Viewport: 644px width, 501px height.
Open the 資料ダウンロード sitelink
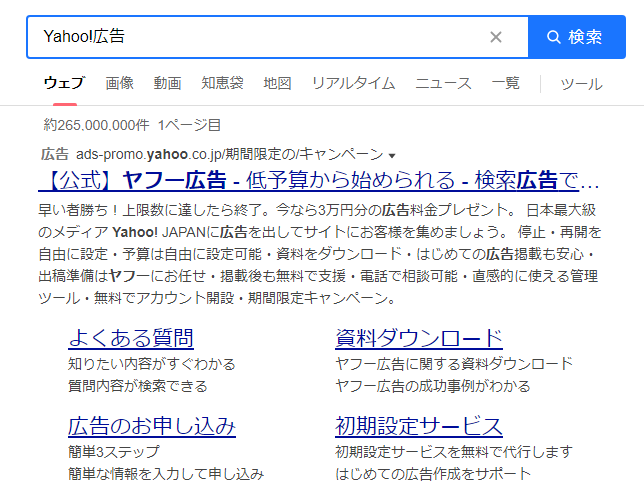click(x=419, y=338)
